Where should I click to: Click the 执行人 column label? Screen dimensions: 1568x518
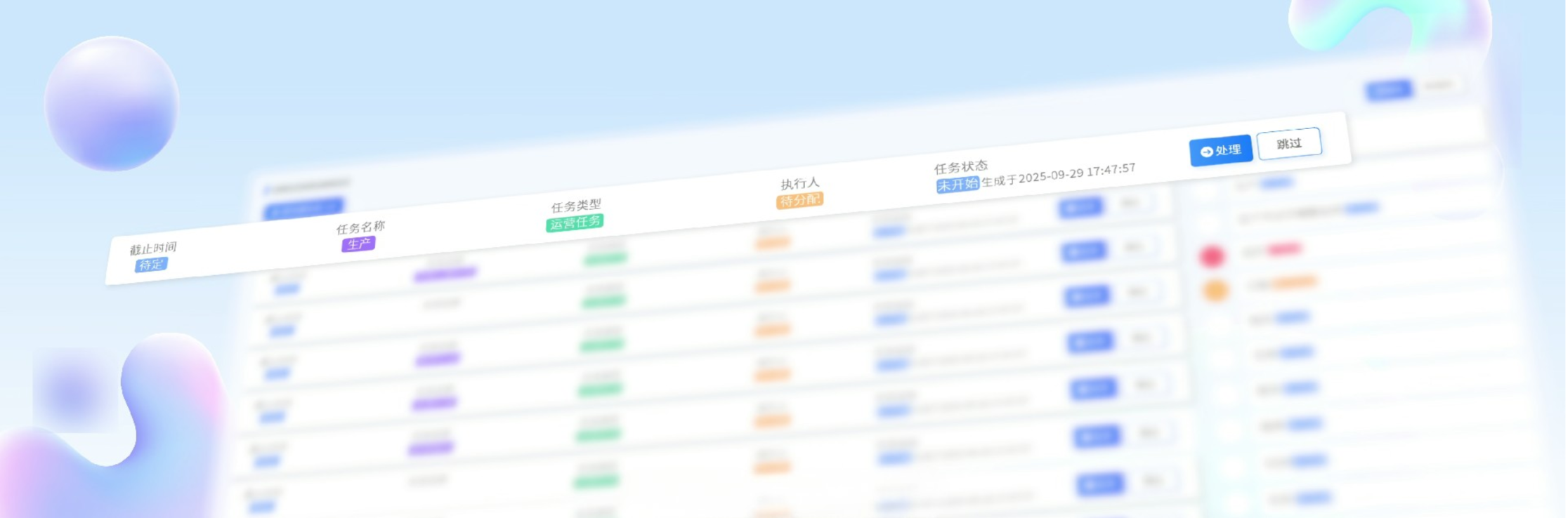tap(800, 183)
